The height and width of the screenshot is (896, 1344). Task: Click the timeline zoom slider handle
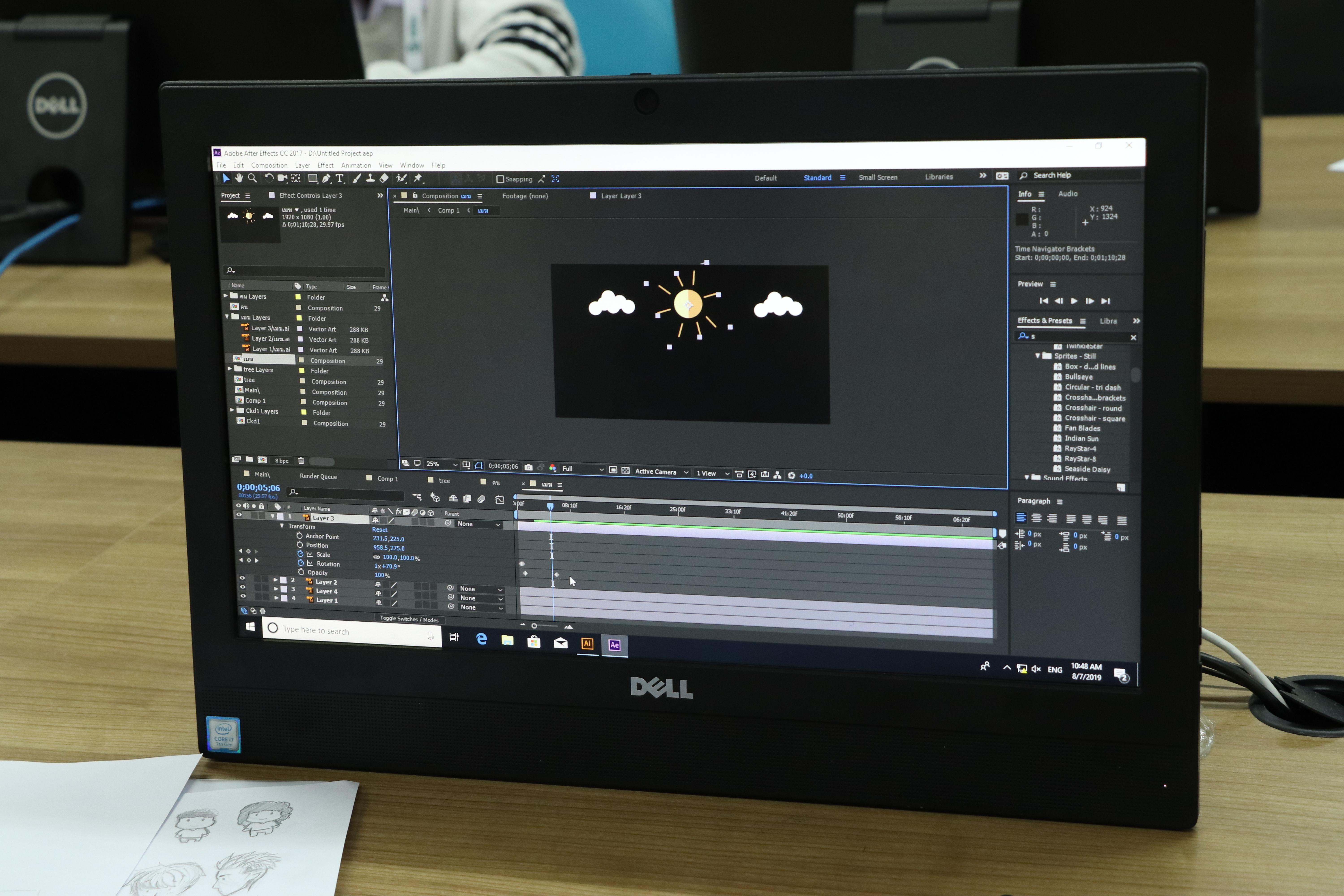[x=534, y=626]
